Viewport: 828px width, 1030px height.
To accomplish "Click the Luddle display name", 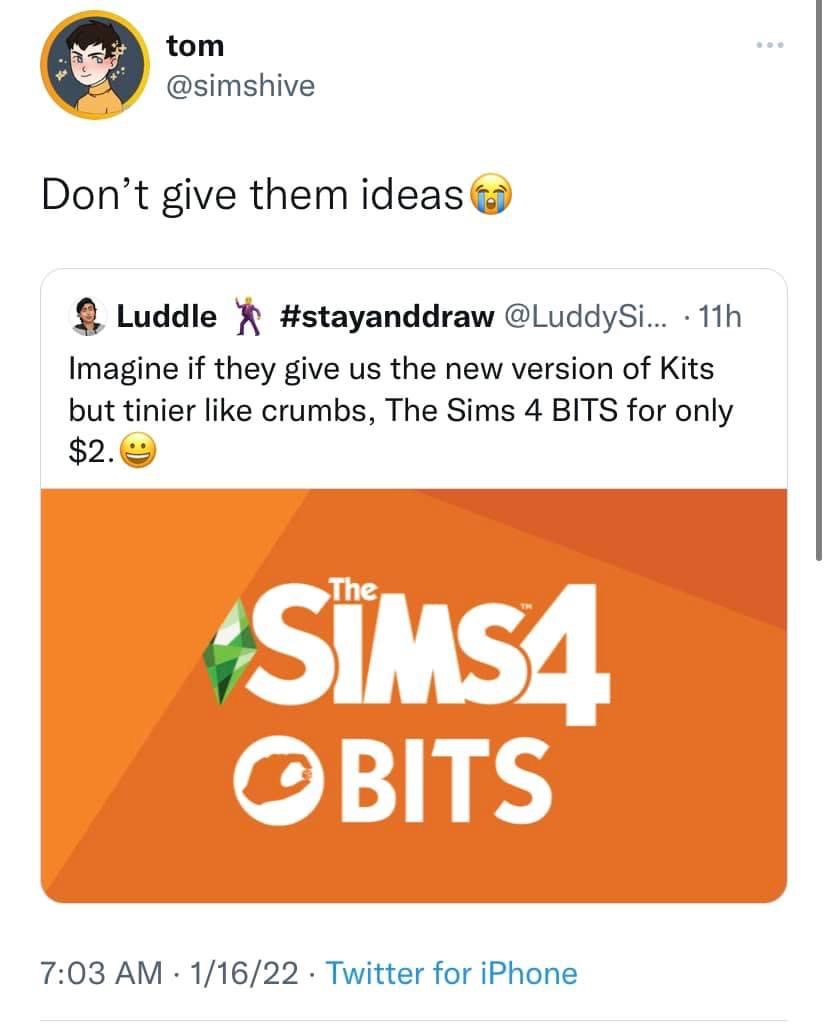I will (x=166, y=317).
